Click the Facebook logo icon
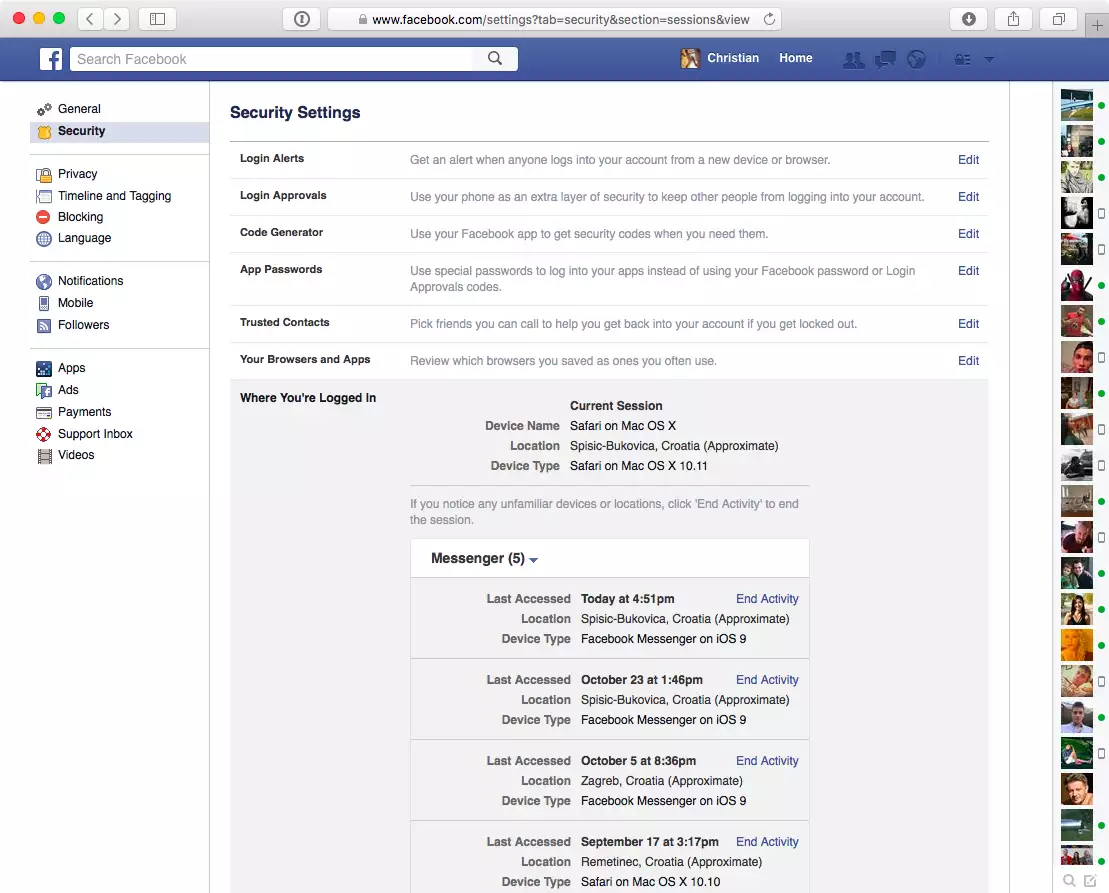 51,59
